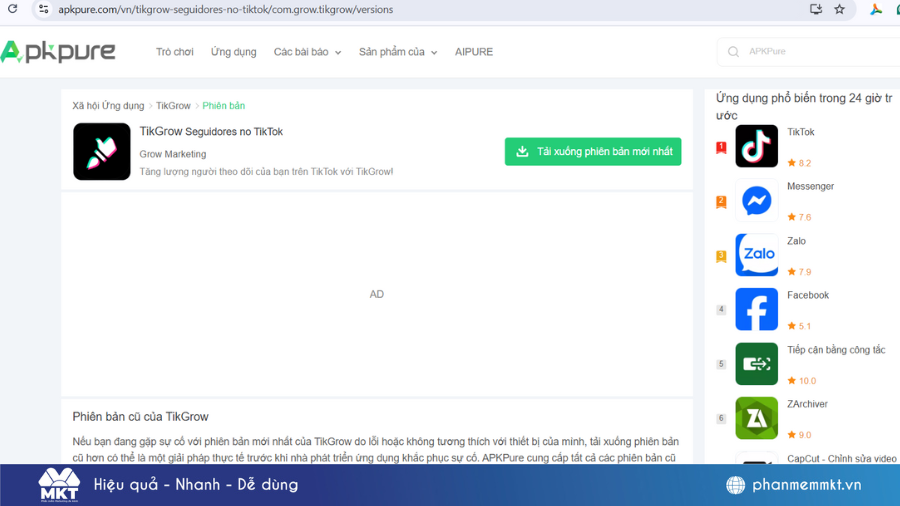This screenshot has height=506, width=900.
Task: Go to the APKPure logo homepage
Action: coord(58,52)
